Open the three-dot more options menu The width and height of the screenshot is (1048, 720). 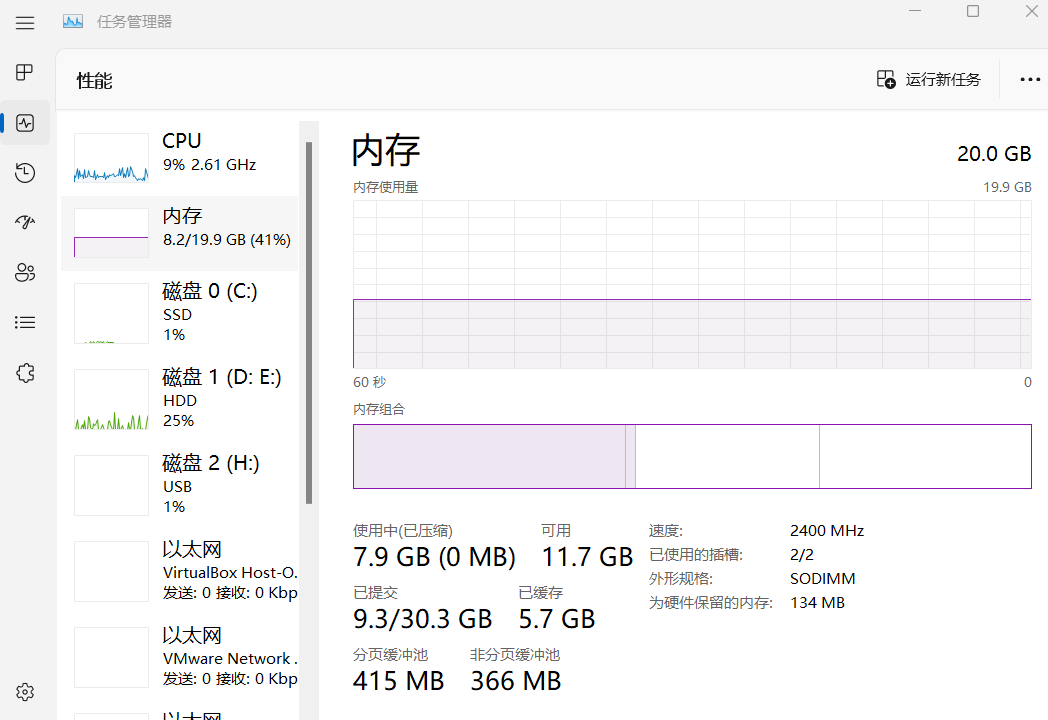1030,80
